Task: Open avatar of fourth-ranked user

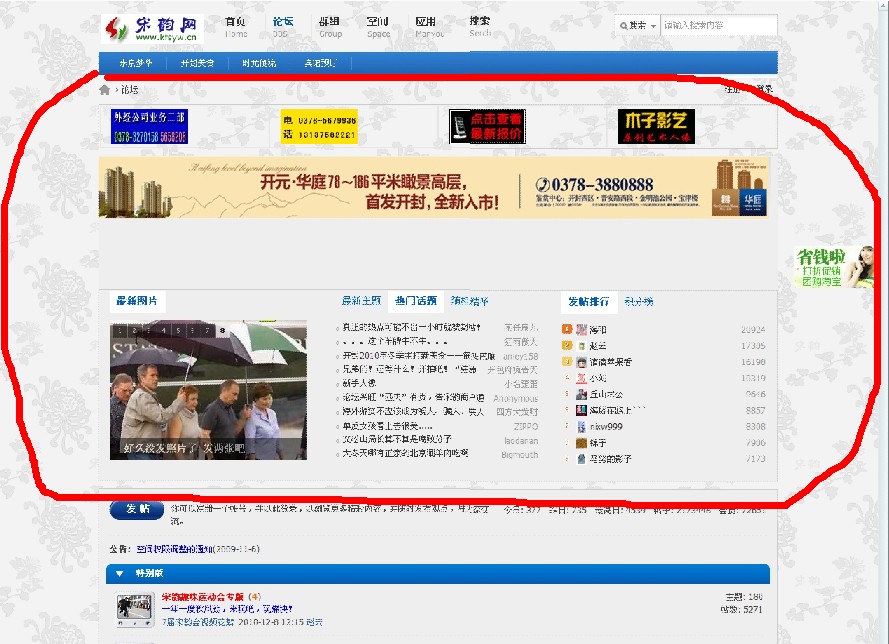Action: tap(581, 378)
